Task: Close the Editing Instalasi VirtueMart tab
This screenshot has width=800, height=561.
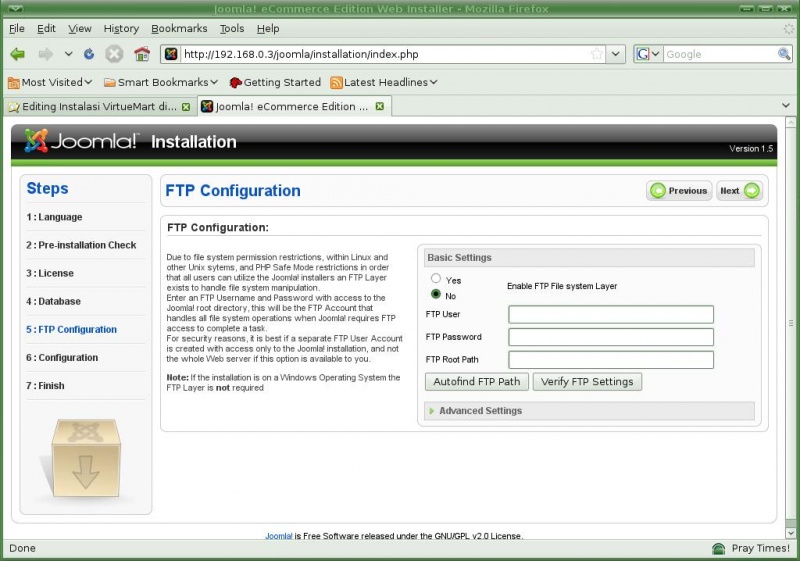Action: coord(186,107)
